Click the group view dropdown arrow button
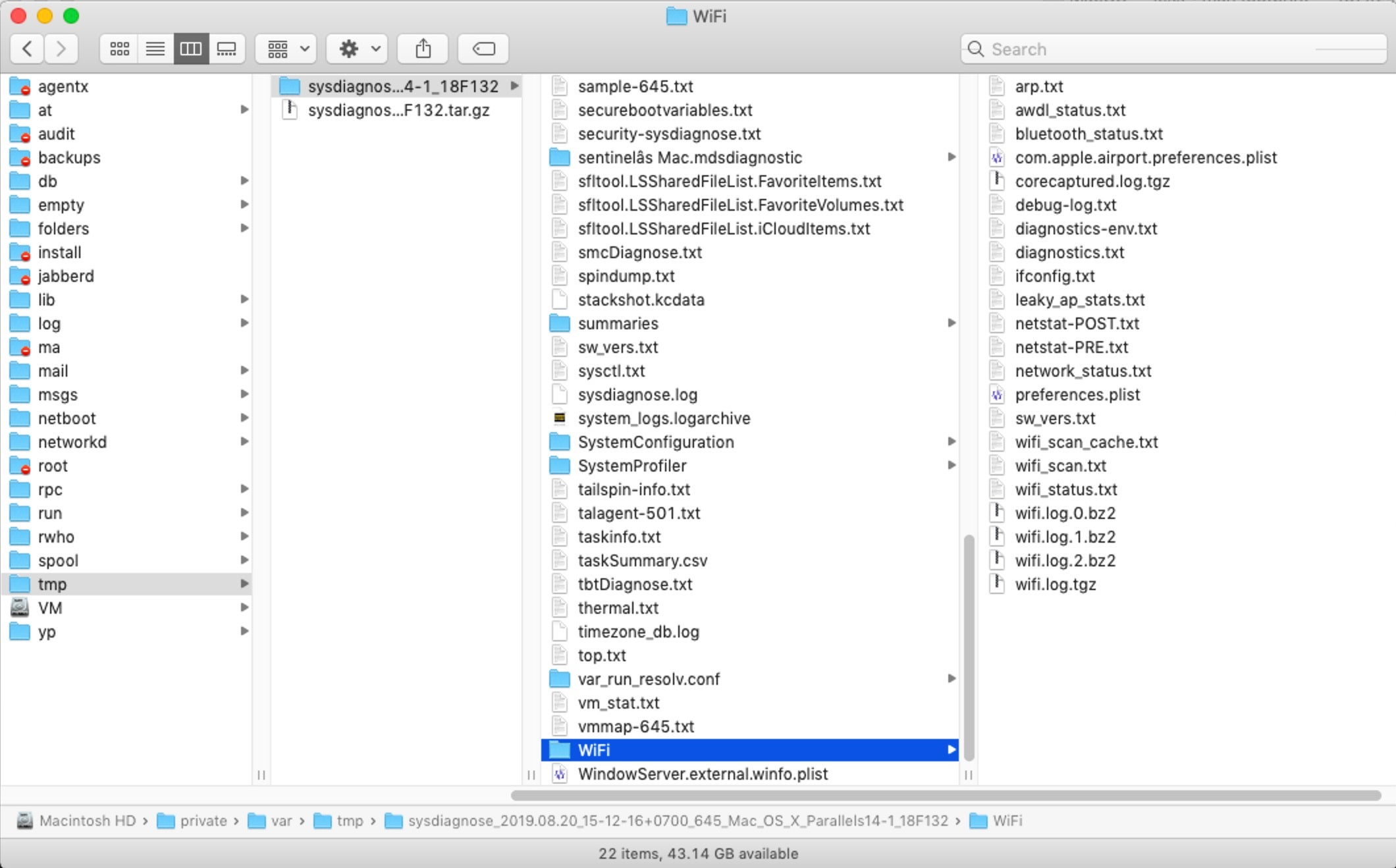 (300, 49)
